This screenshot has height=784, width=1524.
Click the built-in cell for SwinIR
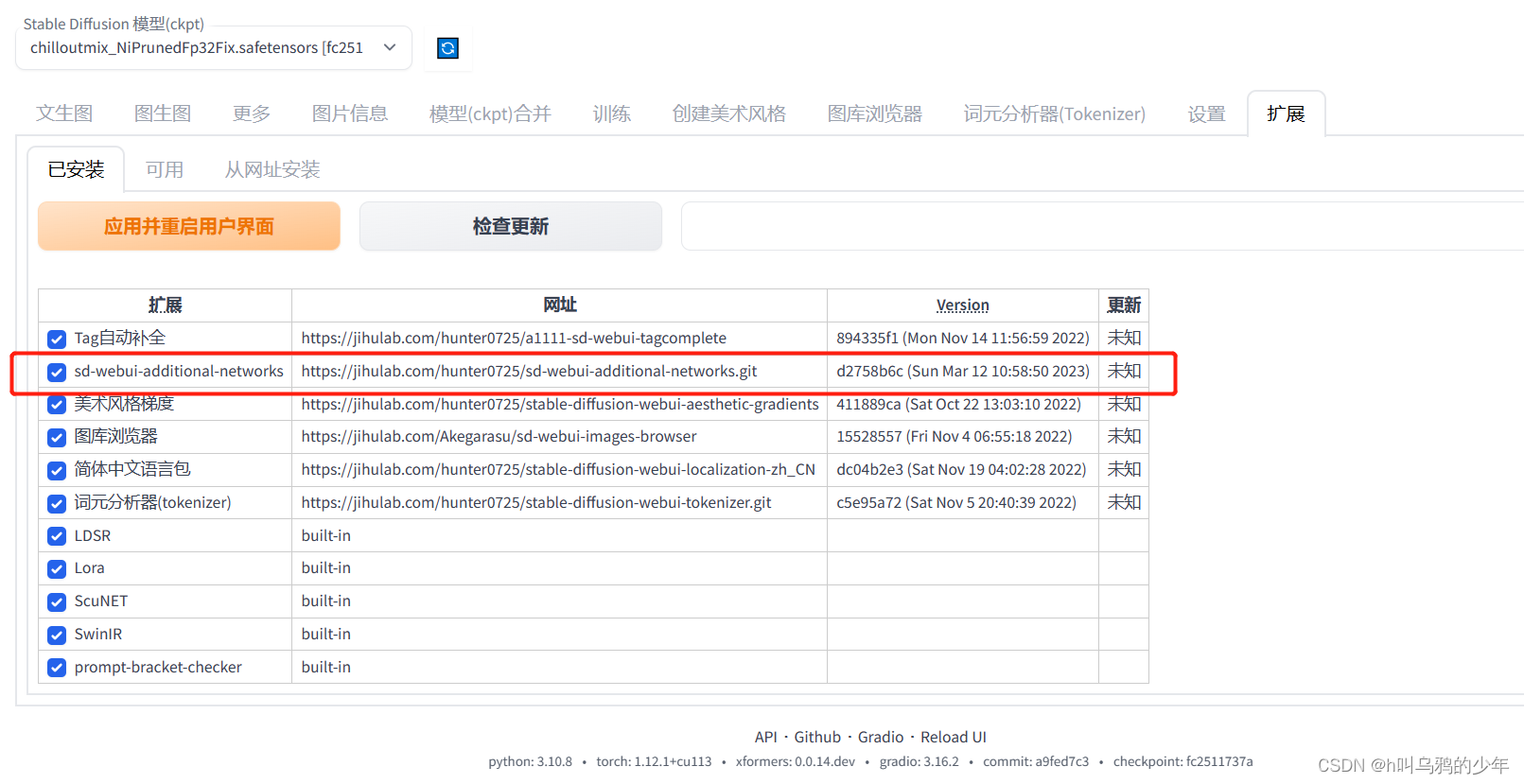(560, 635)
